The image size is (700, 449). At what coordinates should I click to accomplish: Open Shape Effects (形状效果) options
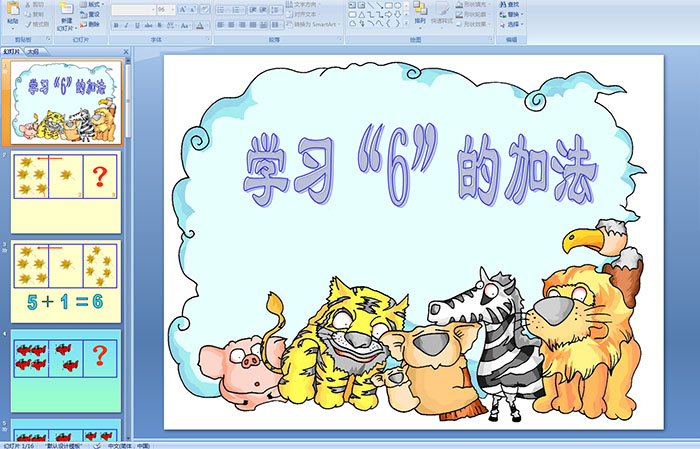coord(472,24)
